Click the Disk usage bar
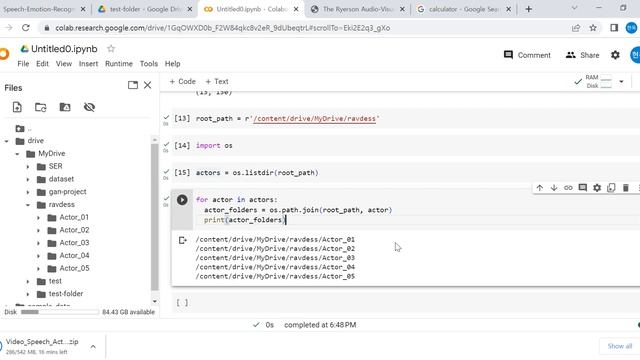640x360 pixels. pos(60,312)
